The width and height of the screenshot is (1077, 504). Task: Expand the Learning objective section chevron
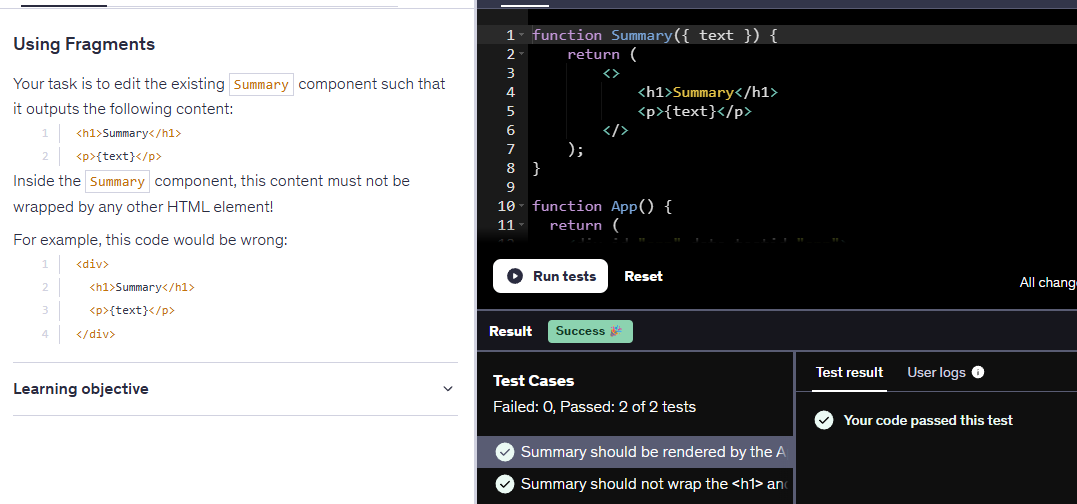tap(448, 389)
